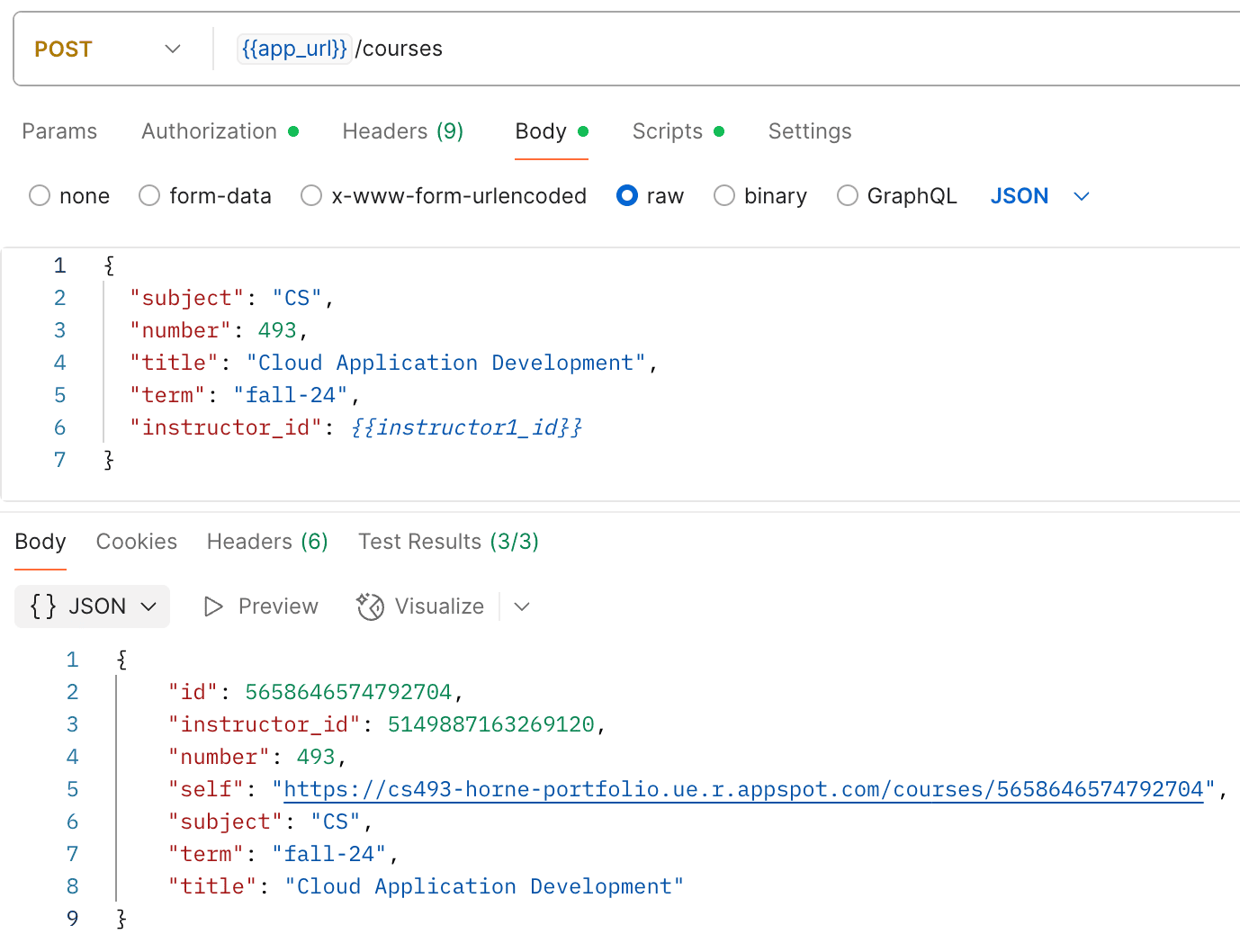Screen dimensions: 1240x952
Task: Click "fall-24" value in request body
Action: [x=291, y=395]
